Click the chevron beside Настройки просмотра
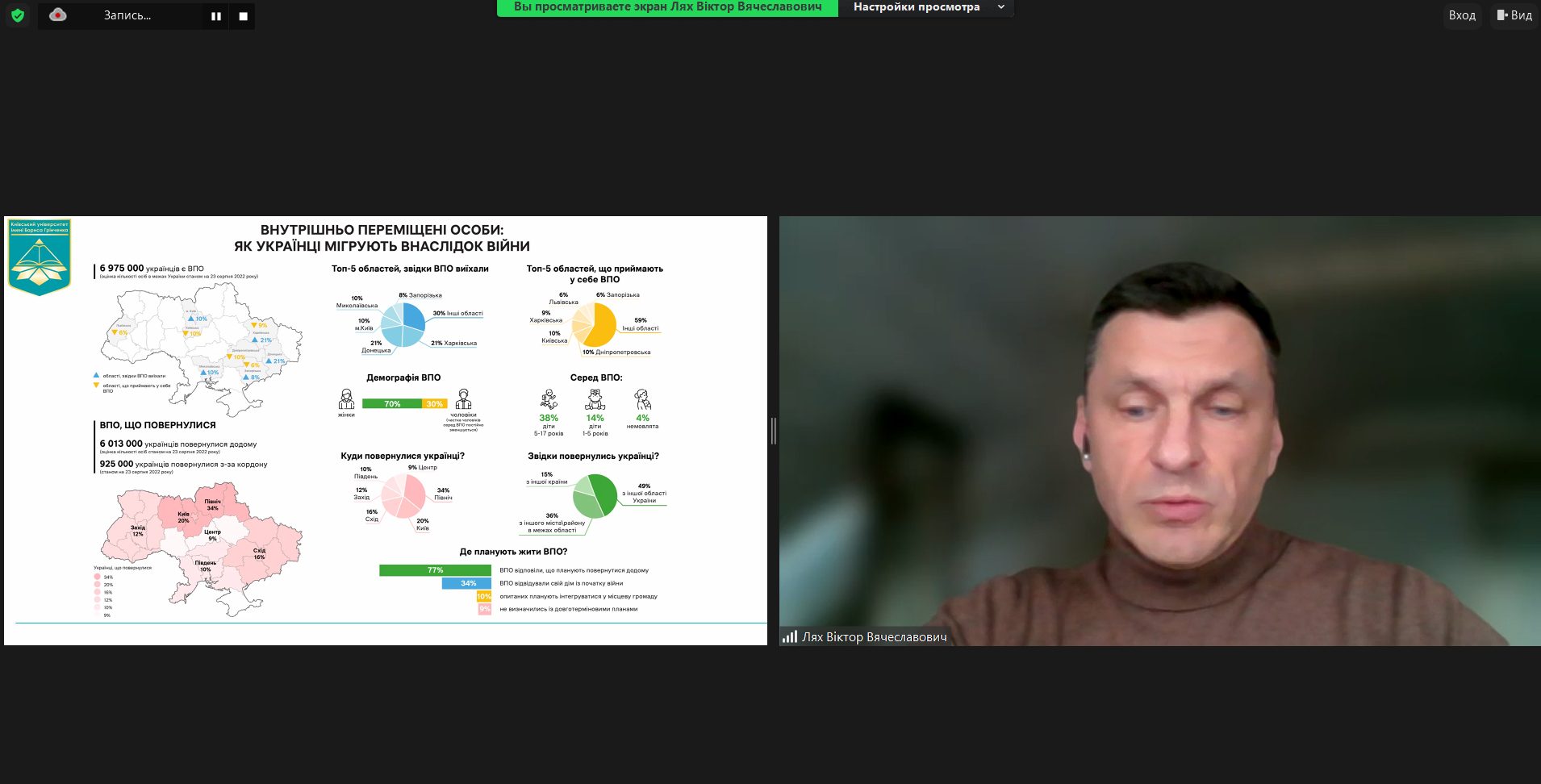Viewport: 1541px width, 784px height. pos(1001,7)
